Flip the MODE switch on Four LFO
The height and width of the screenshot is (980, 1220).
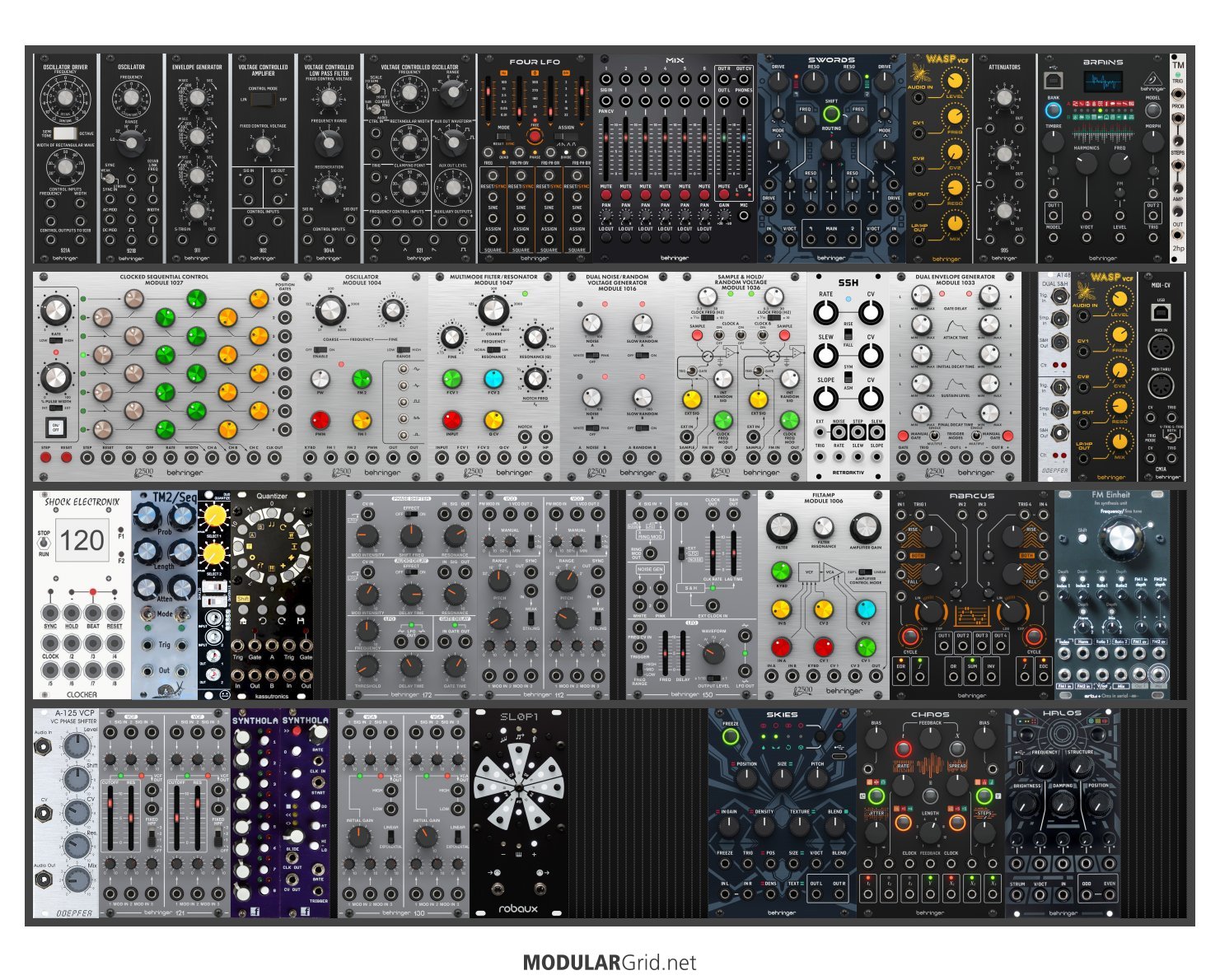coord(503,137)
